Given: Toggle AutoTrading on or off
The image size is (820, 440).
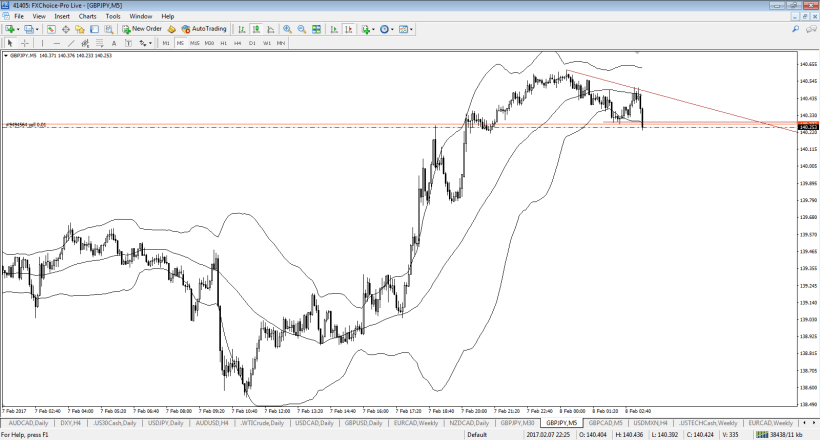Looking at the screenshot, I should point(204,29).
